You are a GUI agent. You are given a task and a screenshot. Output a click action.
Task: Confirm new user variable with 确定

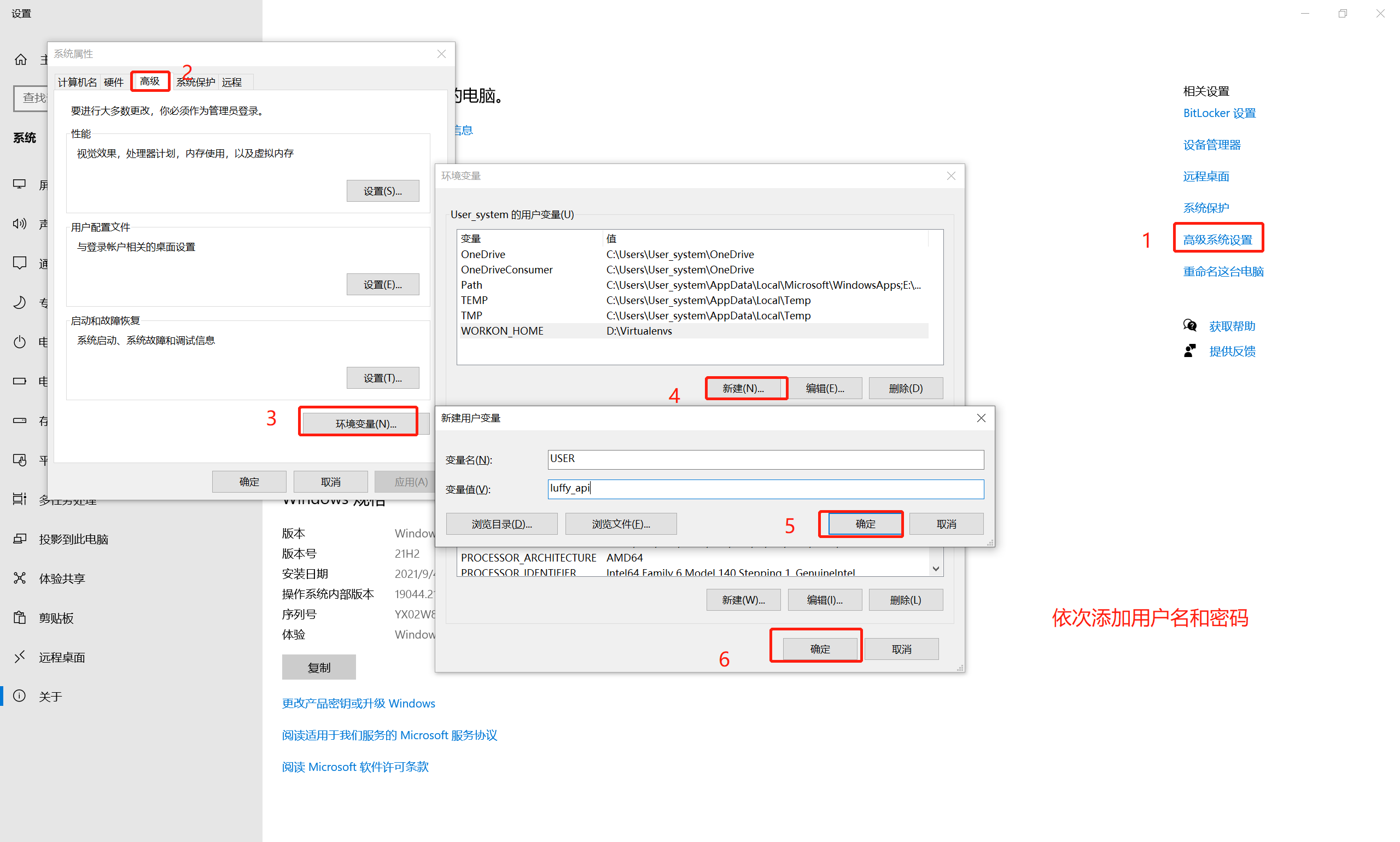point(864,524)
